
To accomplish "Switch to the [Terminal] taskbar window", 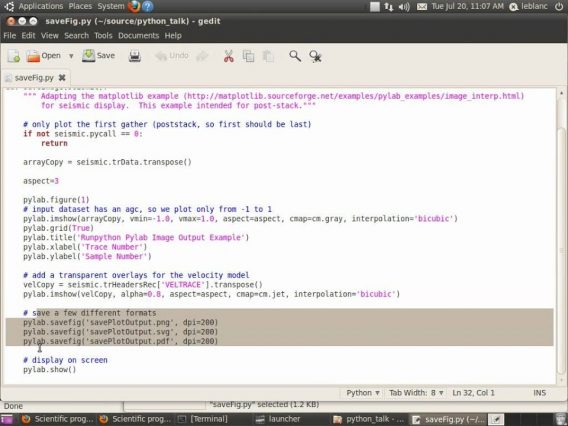I will (203, 419).
